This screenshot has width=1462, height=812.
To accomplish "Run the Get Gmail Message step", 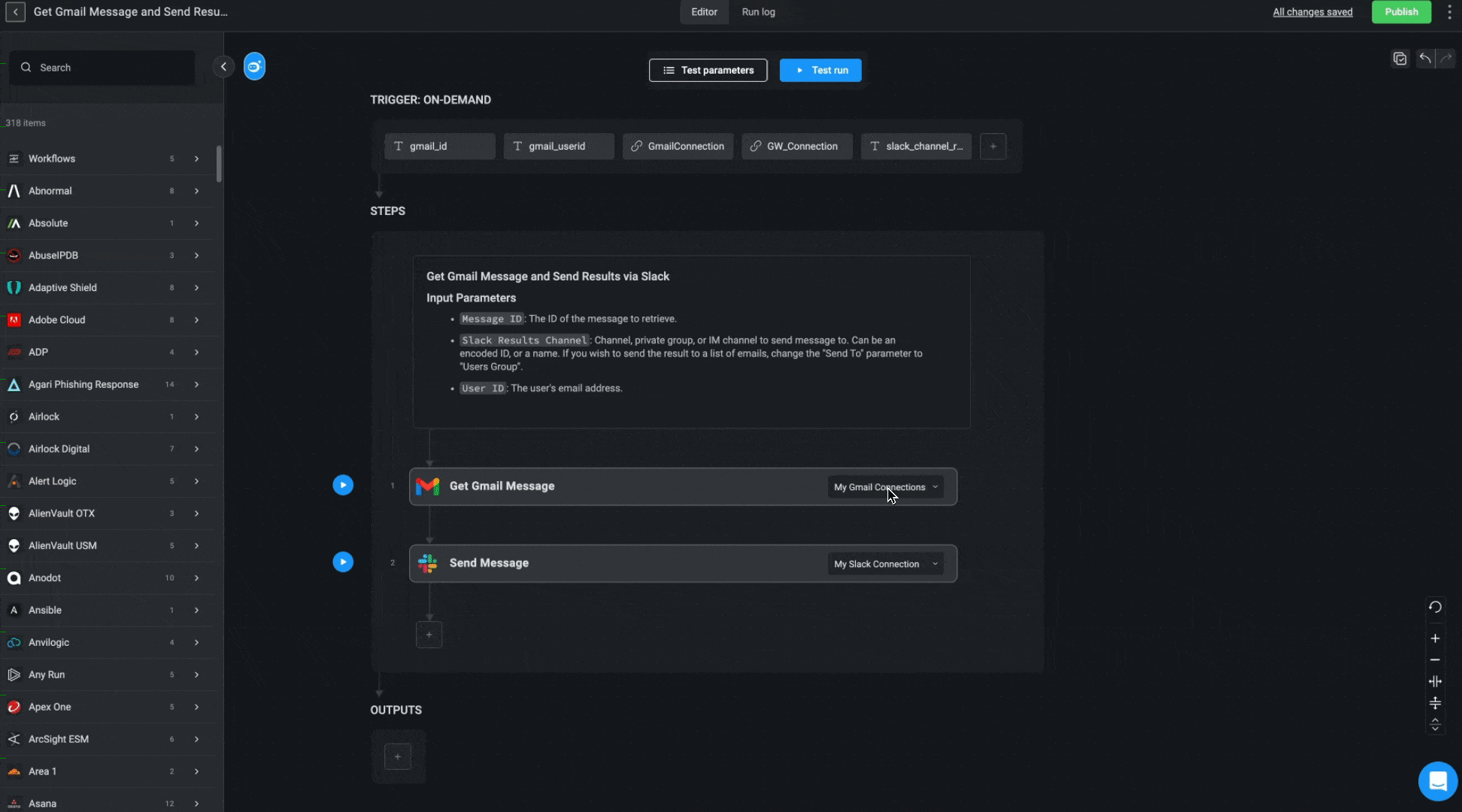I will [343, 485].
